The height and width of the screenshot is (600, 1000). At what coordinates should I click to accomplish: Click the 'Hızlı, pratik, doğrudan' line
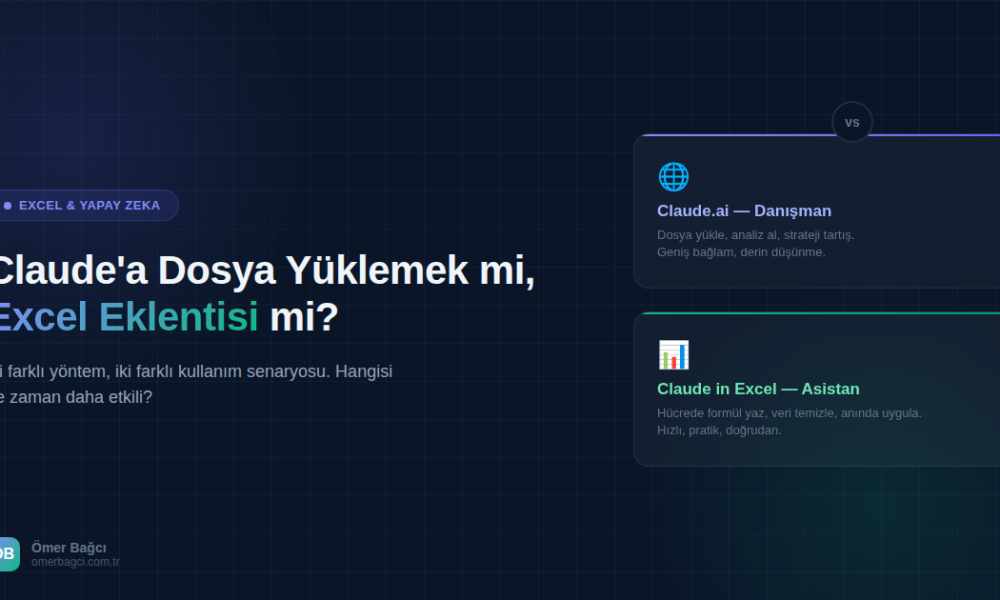point(719,430)
